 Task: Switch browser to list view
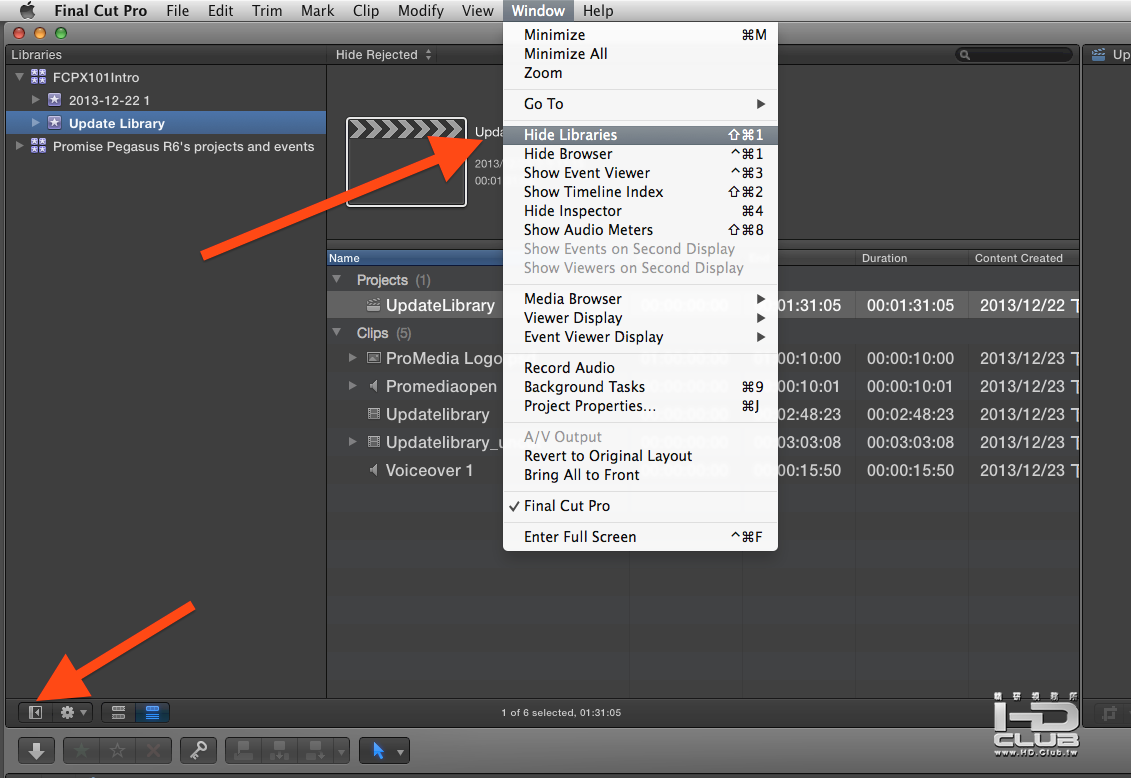[x=152, y=712]
